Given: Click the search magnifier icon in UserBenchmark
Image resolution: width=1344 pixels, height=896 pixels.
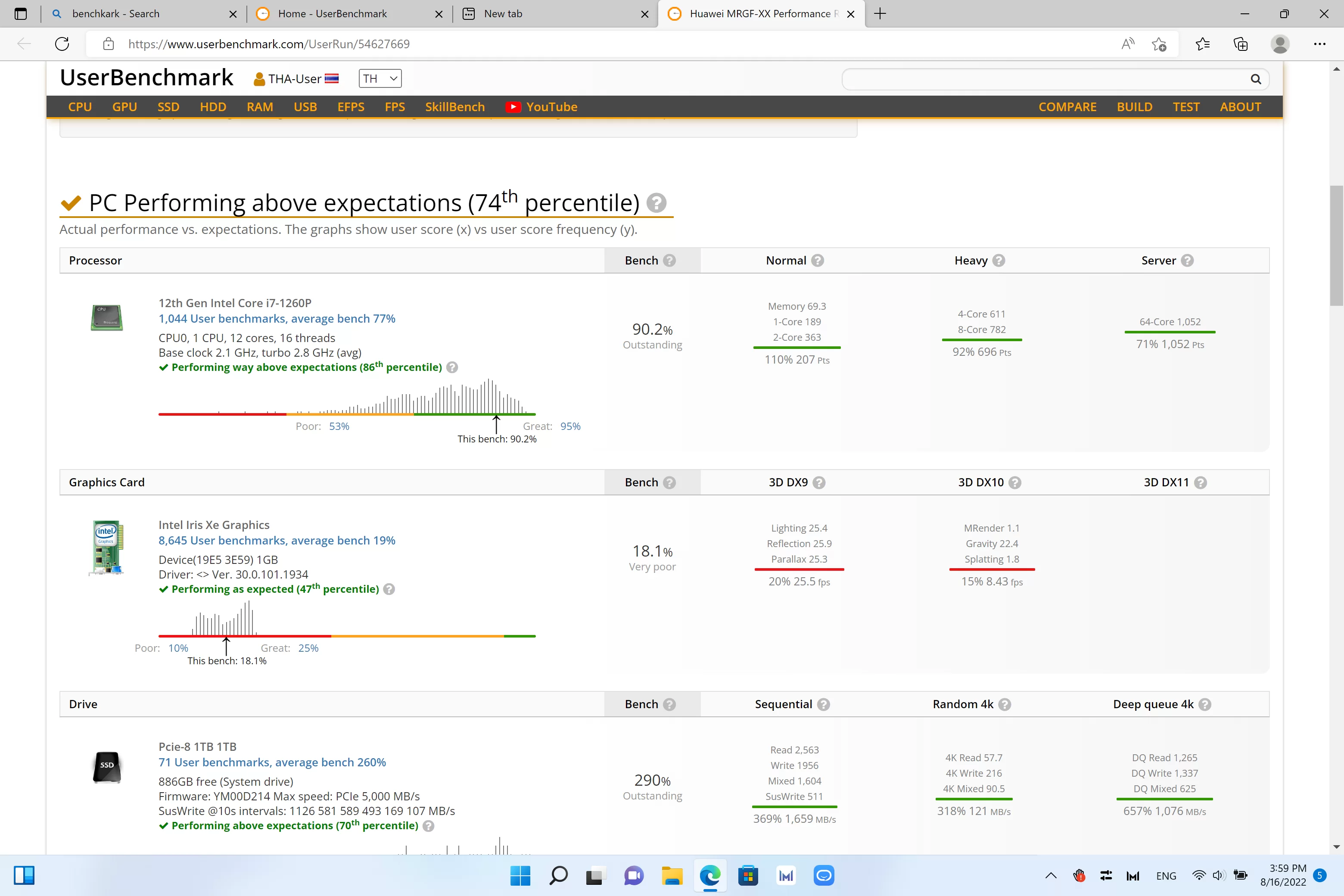Looking at the screenshot, I should (1255, 79).
